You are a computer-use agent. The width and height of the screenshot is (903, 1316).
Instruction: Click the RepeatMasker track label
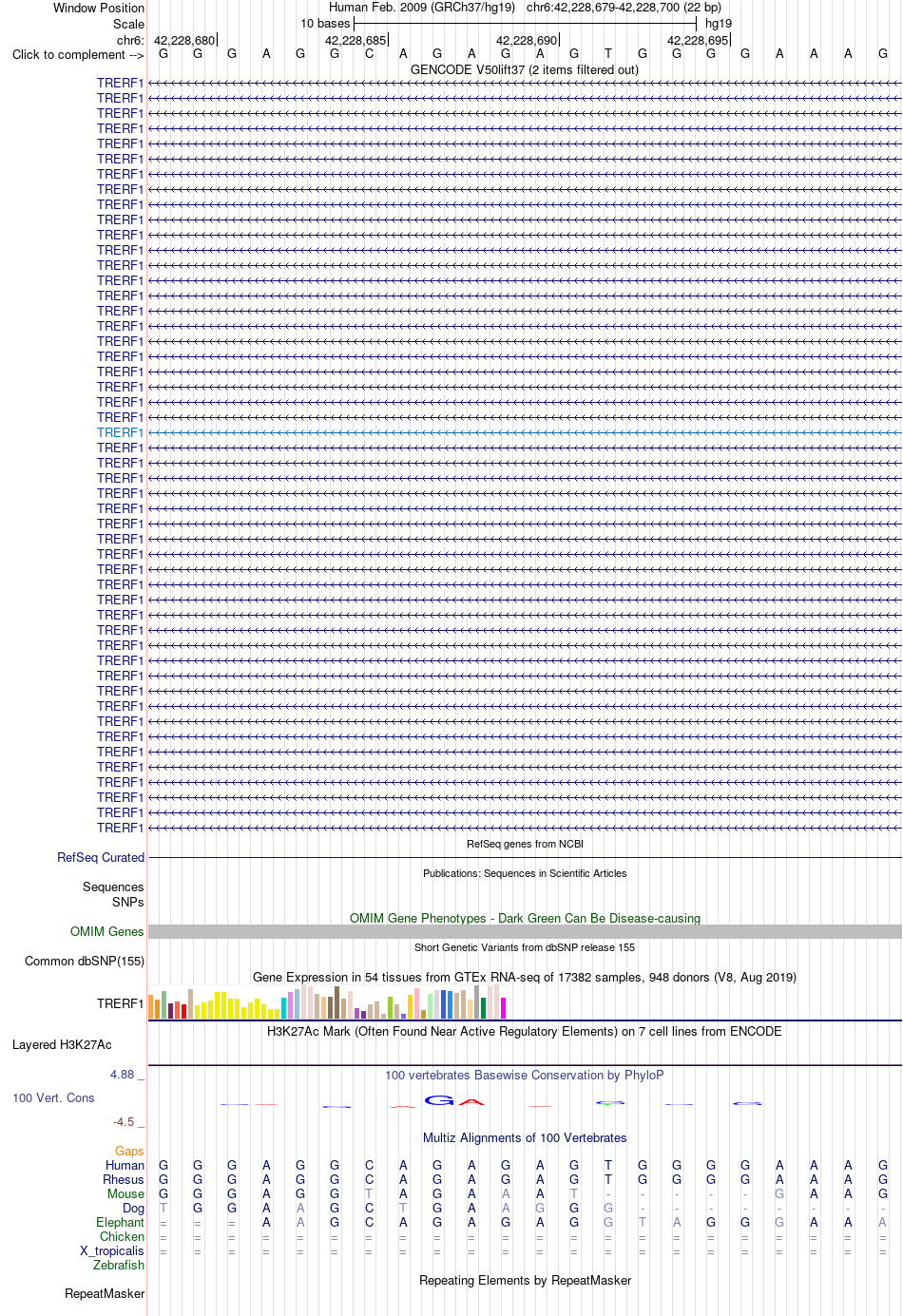click(105, 1293)
